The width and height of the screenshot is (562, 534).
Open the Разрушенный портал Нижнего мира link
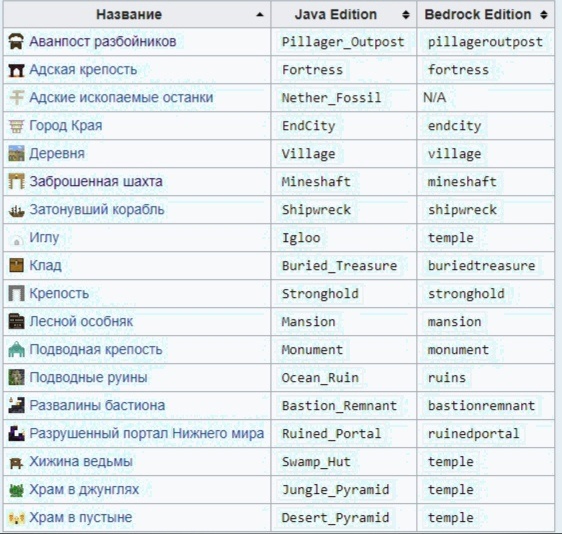click(x=147, y=434)
